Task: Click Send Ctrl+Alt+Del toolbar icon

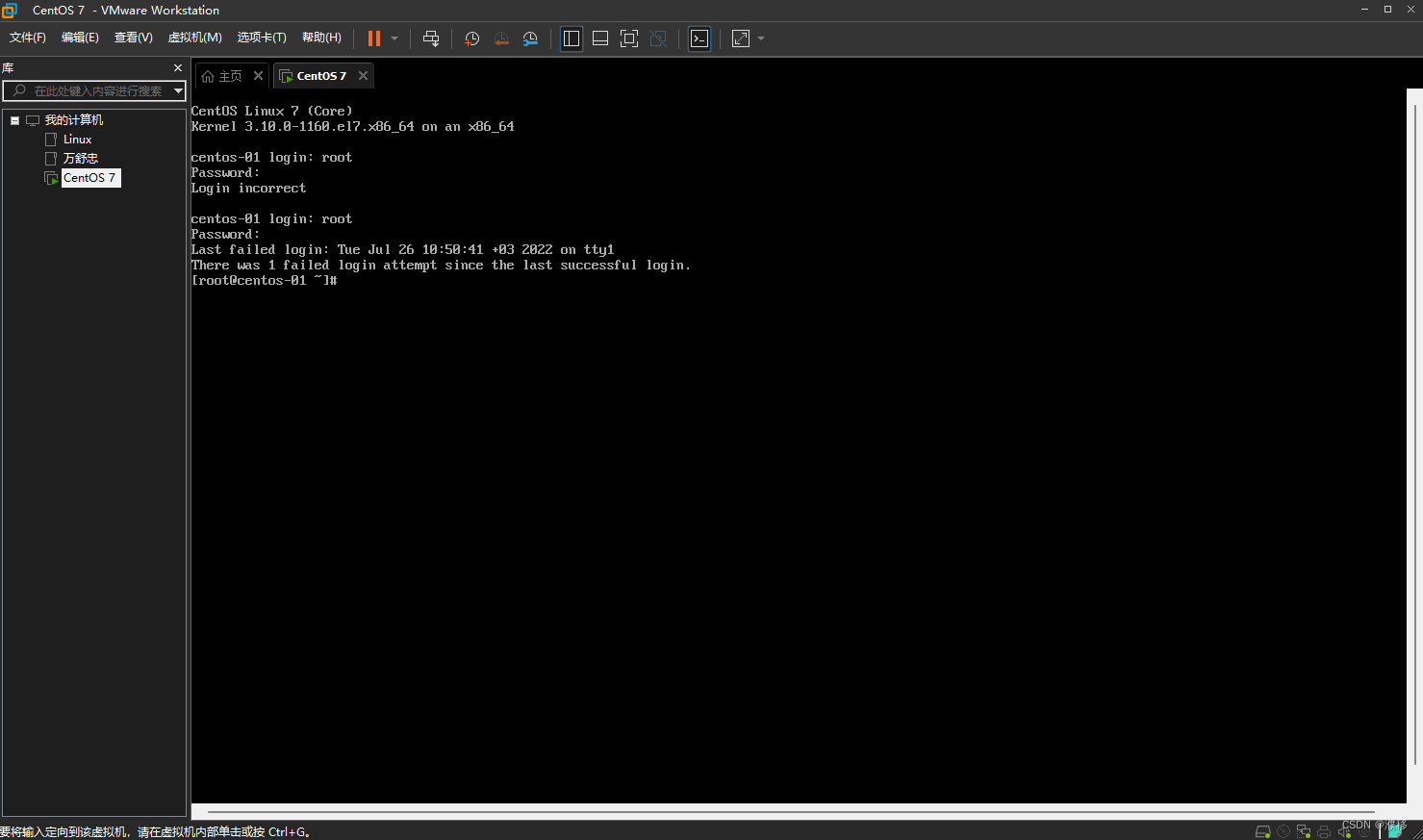Action: 431,38
